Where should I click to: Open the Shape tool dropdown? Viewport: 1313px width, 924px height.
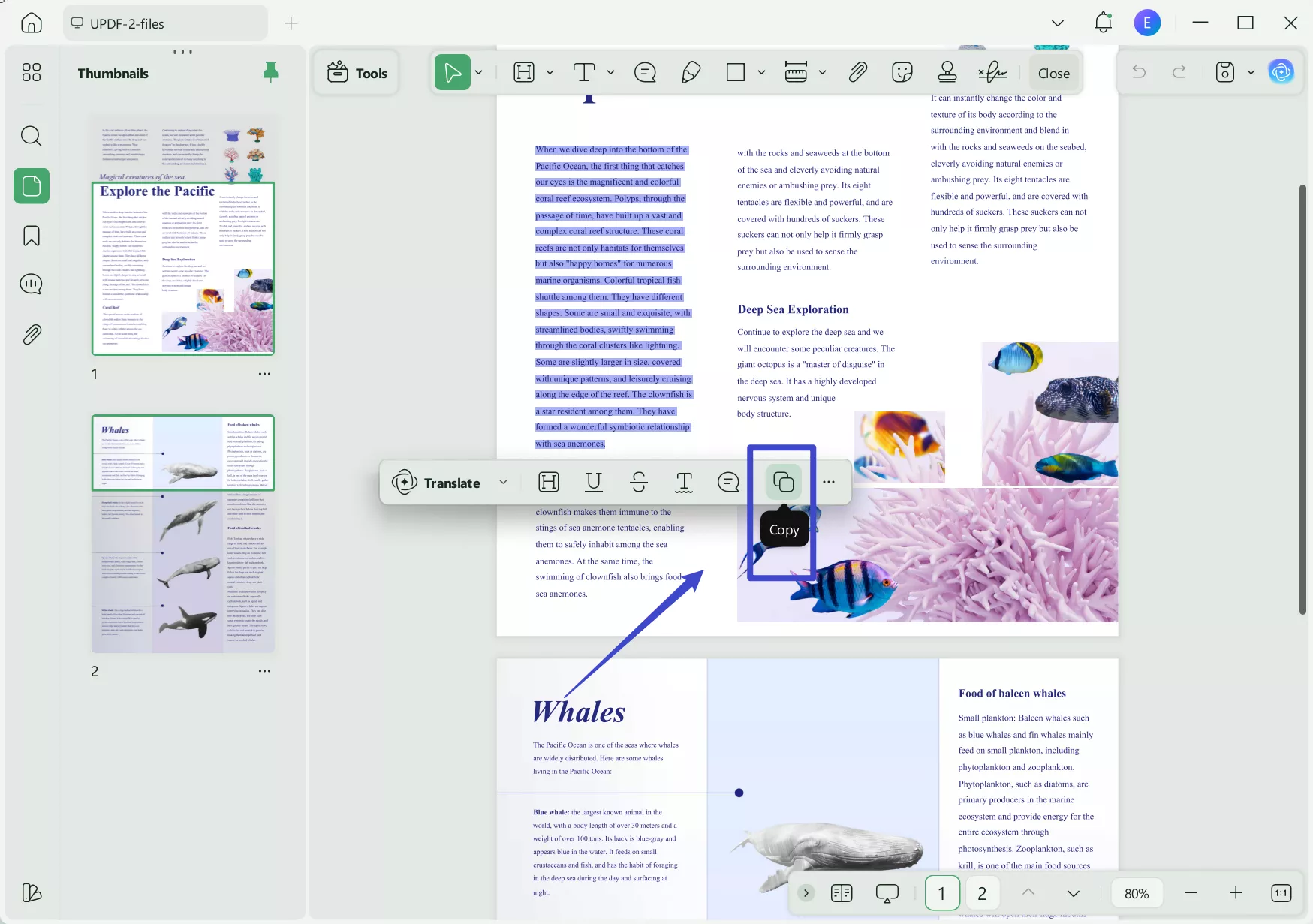762,72
